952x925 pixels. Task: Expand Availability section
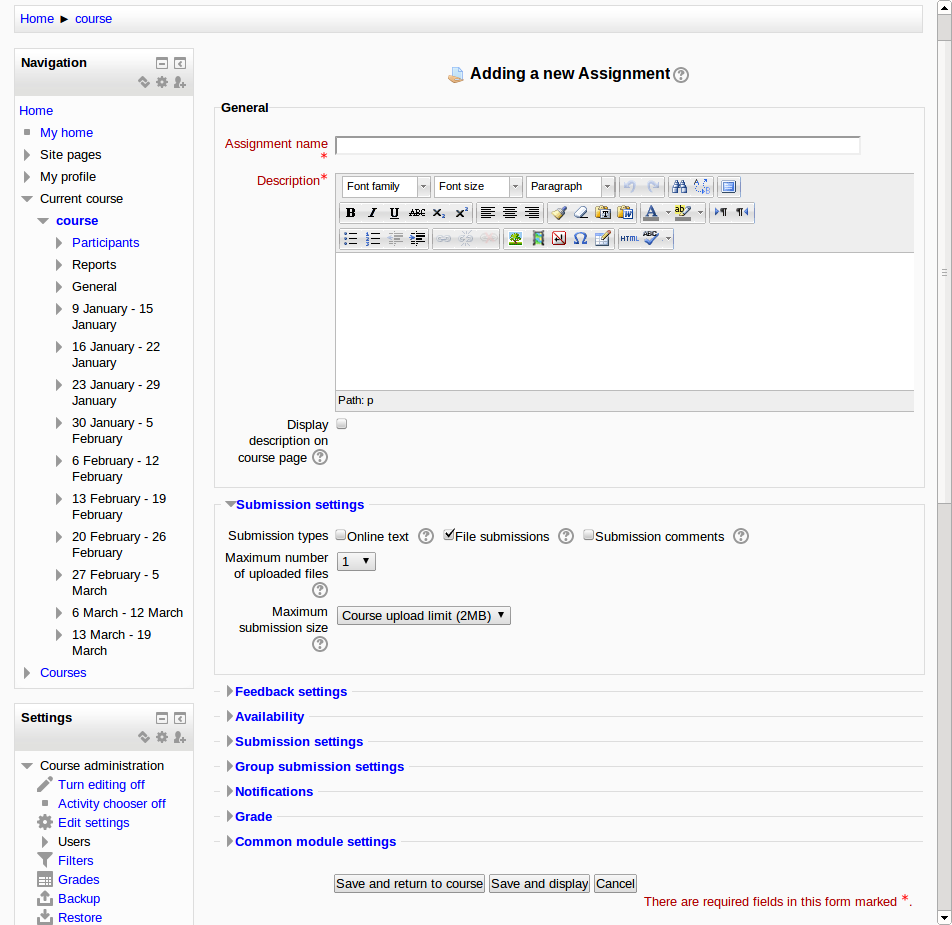(270, 716)
